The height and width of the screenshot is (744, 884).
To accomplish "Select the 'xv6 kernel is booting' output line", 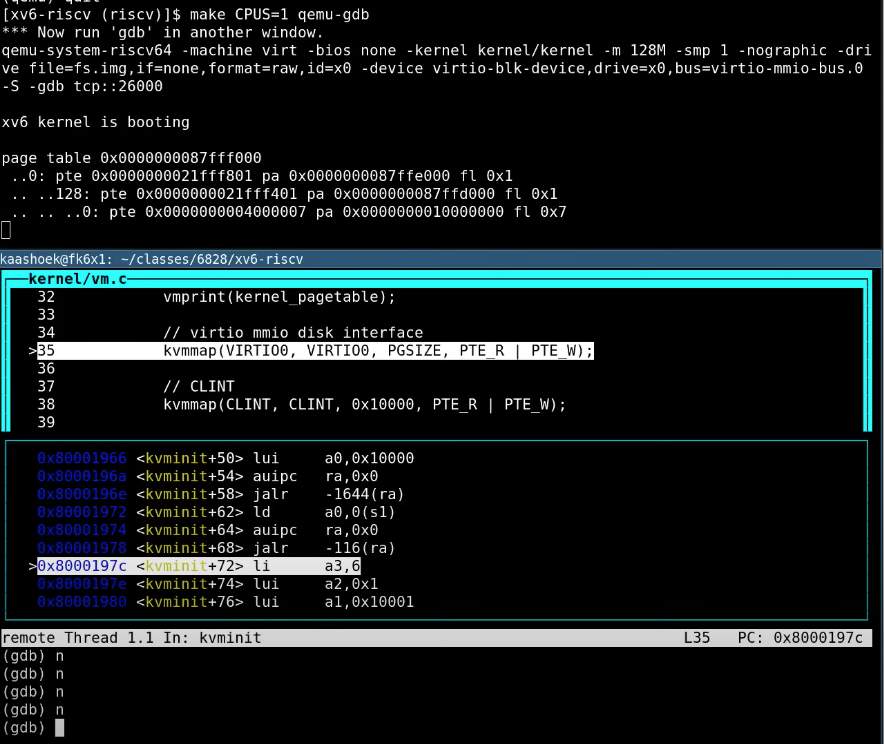I will pyautogui.click(x=95, y=122).
